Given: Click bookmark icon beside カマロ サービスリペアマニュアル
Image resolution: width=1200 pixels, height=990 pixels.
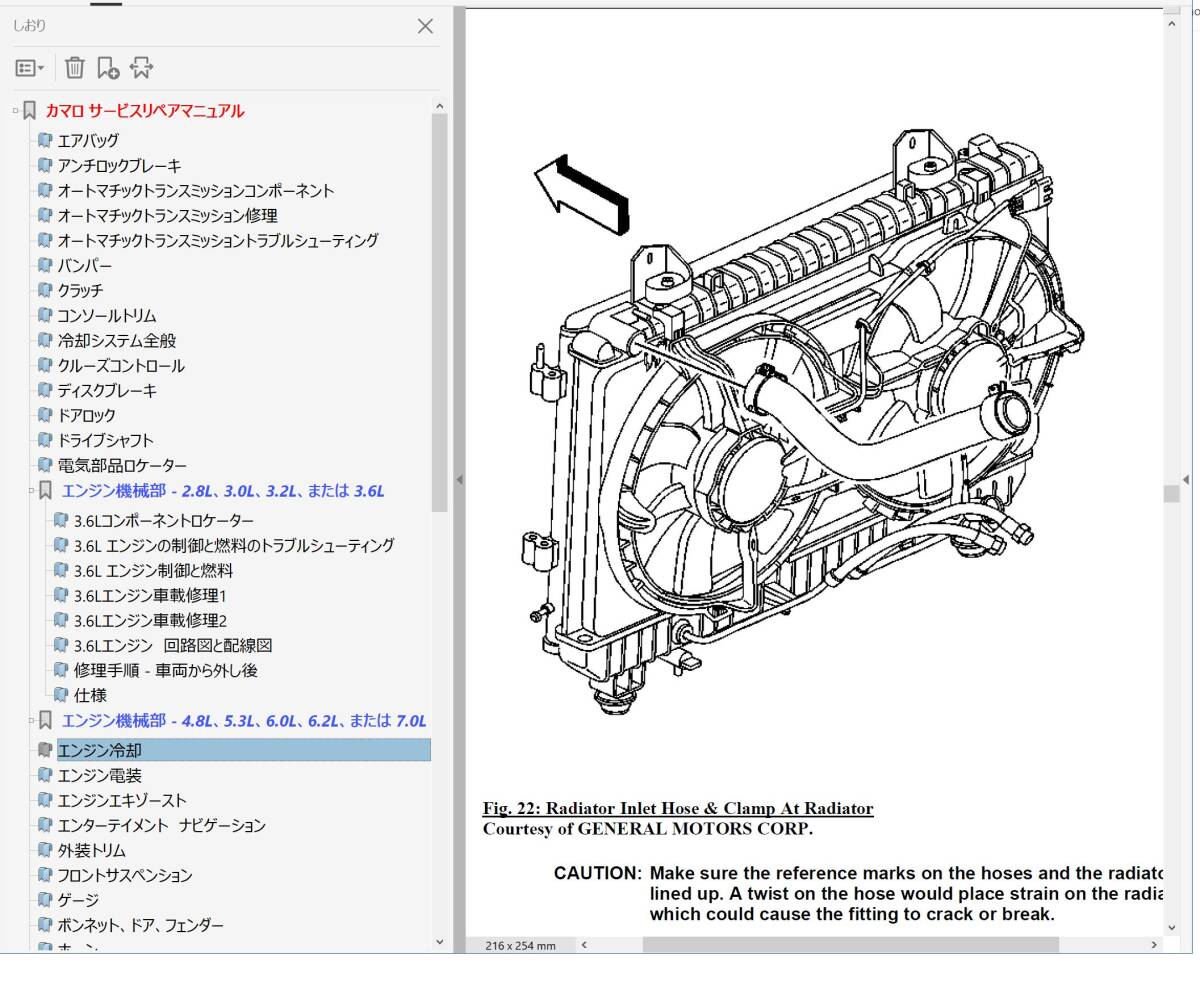Looking at the screenshot, I should 30,110.
